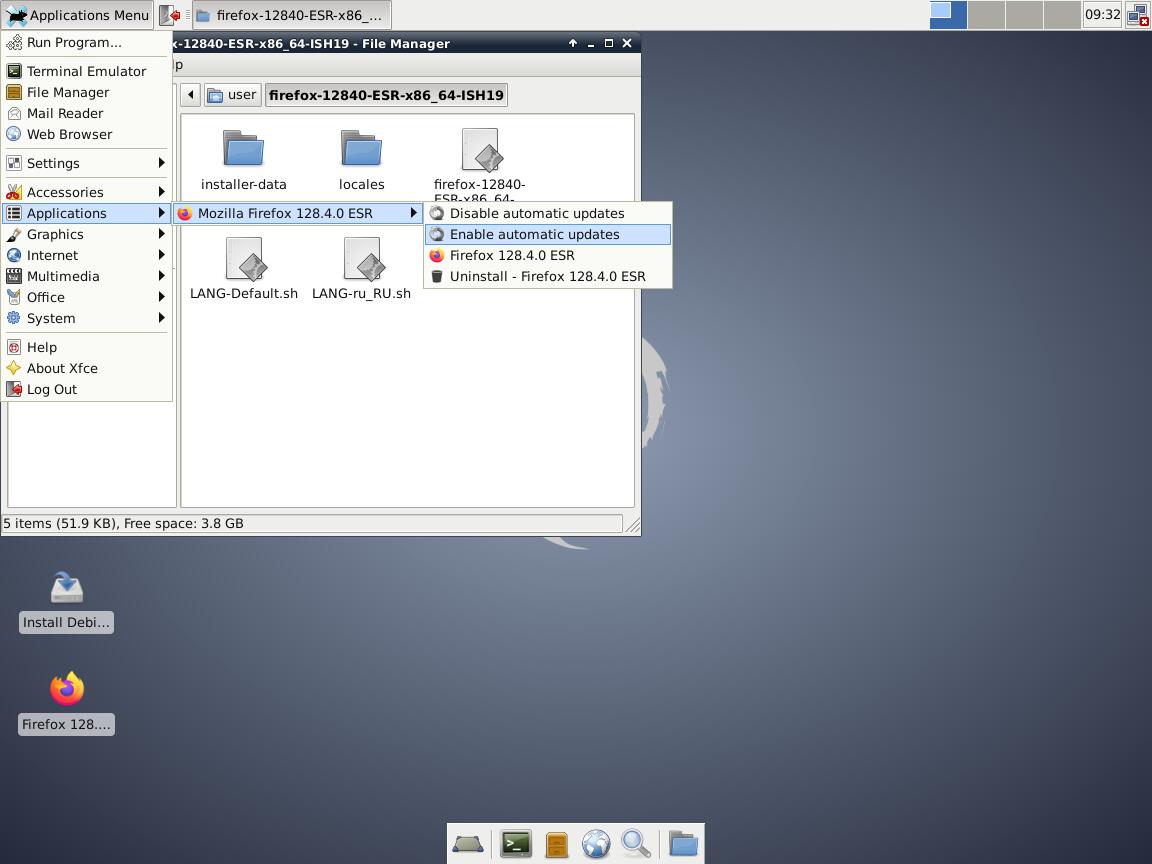1152x864 pixels.
Task: Expand the Multimedia submenu
Action: click(x=87, y=276)
